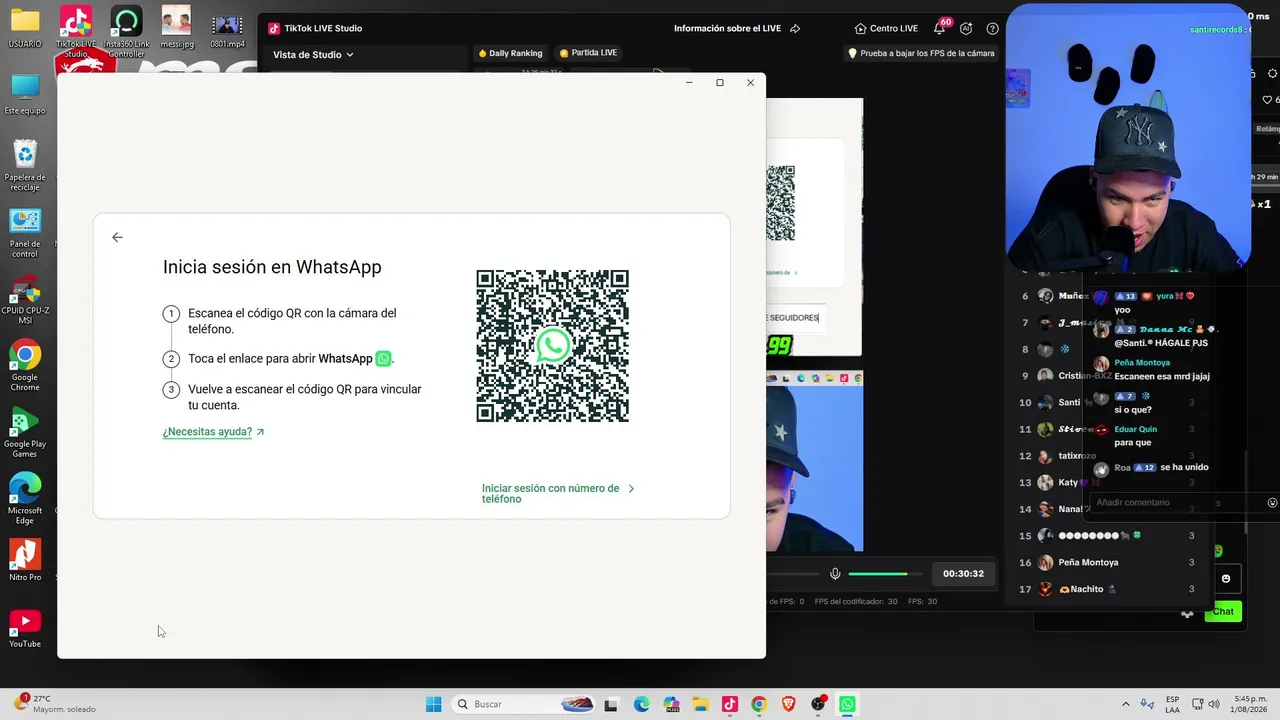Open Microsoft 365 Copilot from the taskbar
Screen dimensions: 1280x720
[671, 704]
